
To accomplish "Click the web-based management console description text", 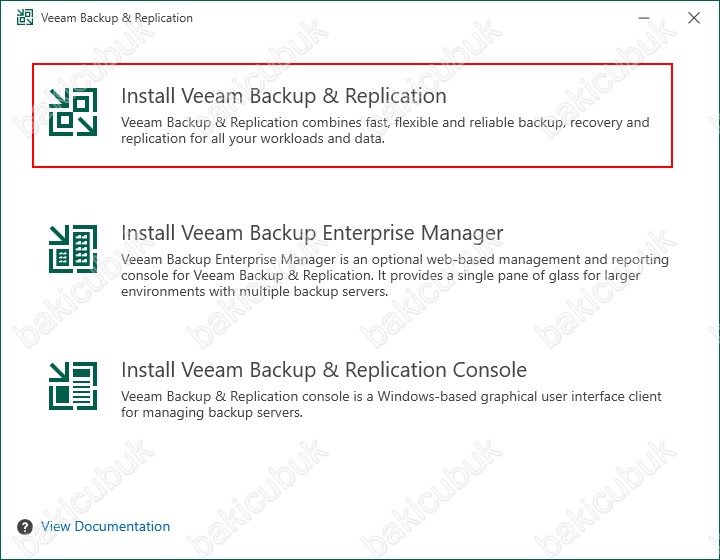I will click(x=395, y=259).
